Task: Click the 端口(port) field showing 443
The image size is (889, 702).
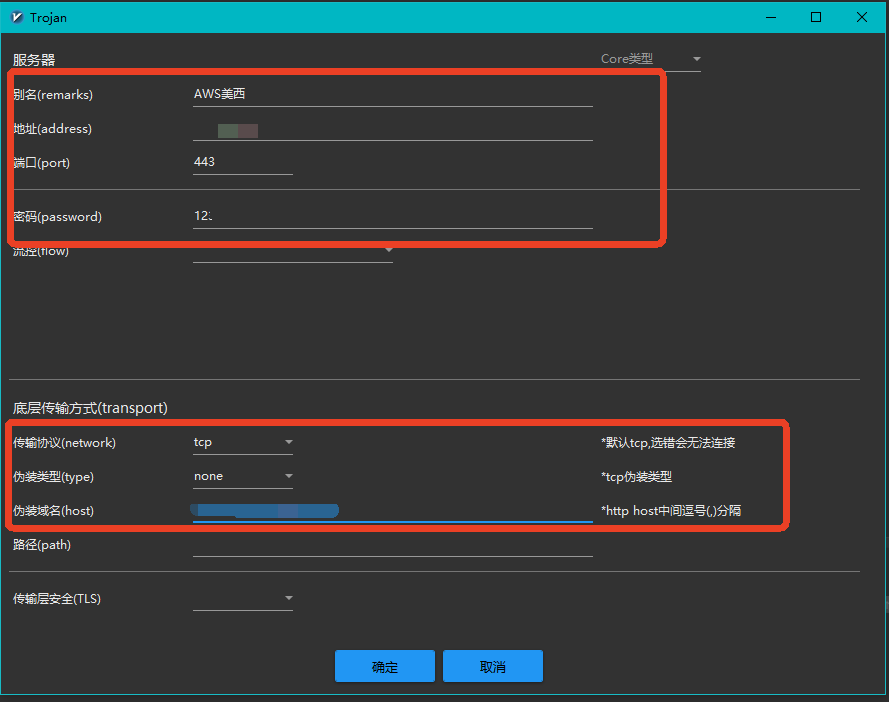Action: (242, 162)
